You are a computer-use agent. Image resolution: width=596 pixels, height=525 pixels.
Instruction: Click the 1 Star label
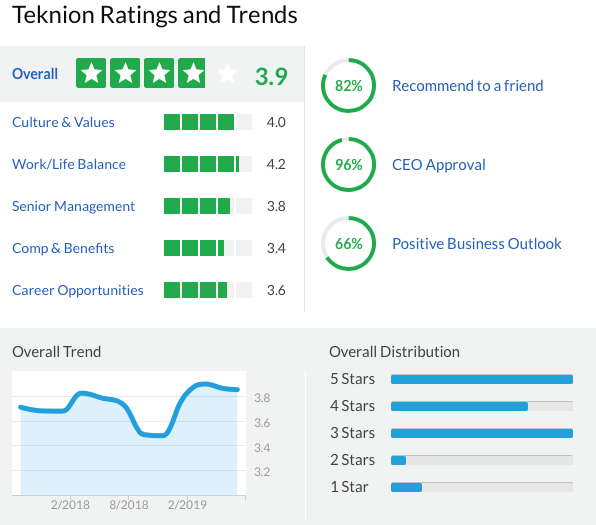coord(349,487)
